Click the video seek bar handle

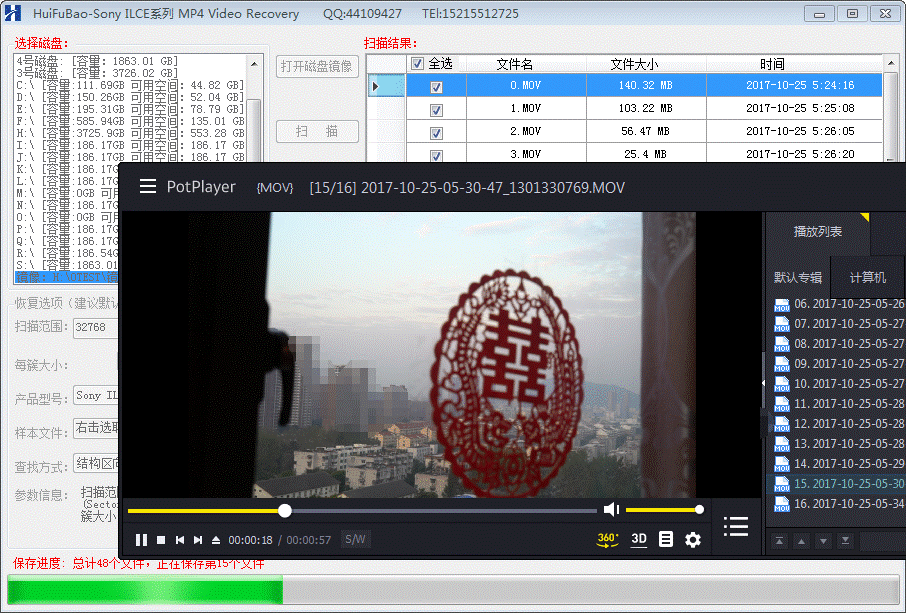click(x=285, y=511)
